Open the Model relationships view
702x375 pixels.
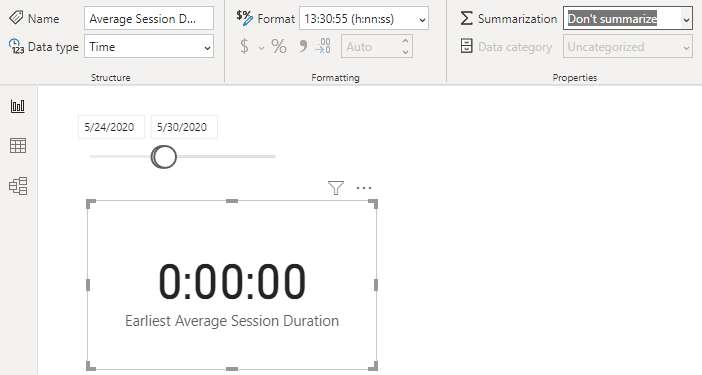18,186
